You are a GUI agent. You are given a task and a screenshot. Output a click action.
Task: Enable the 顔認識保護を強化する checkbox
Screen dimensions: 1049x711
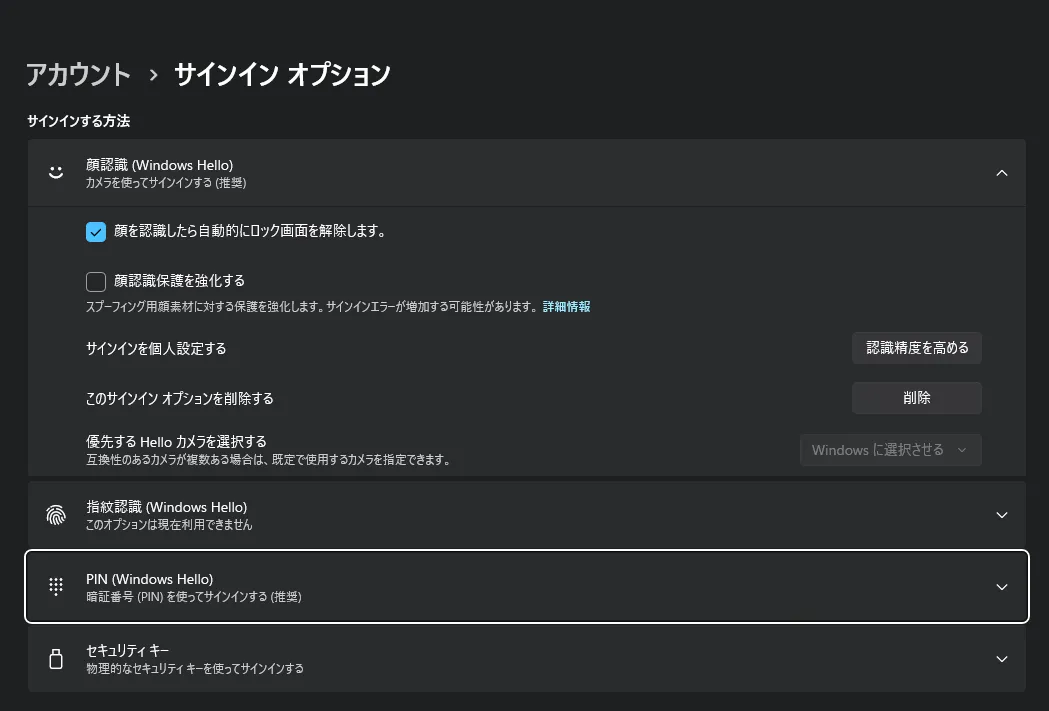(x=95, y=281)
